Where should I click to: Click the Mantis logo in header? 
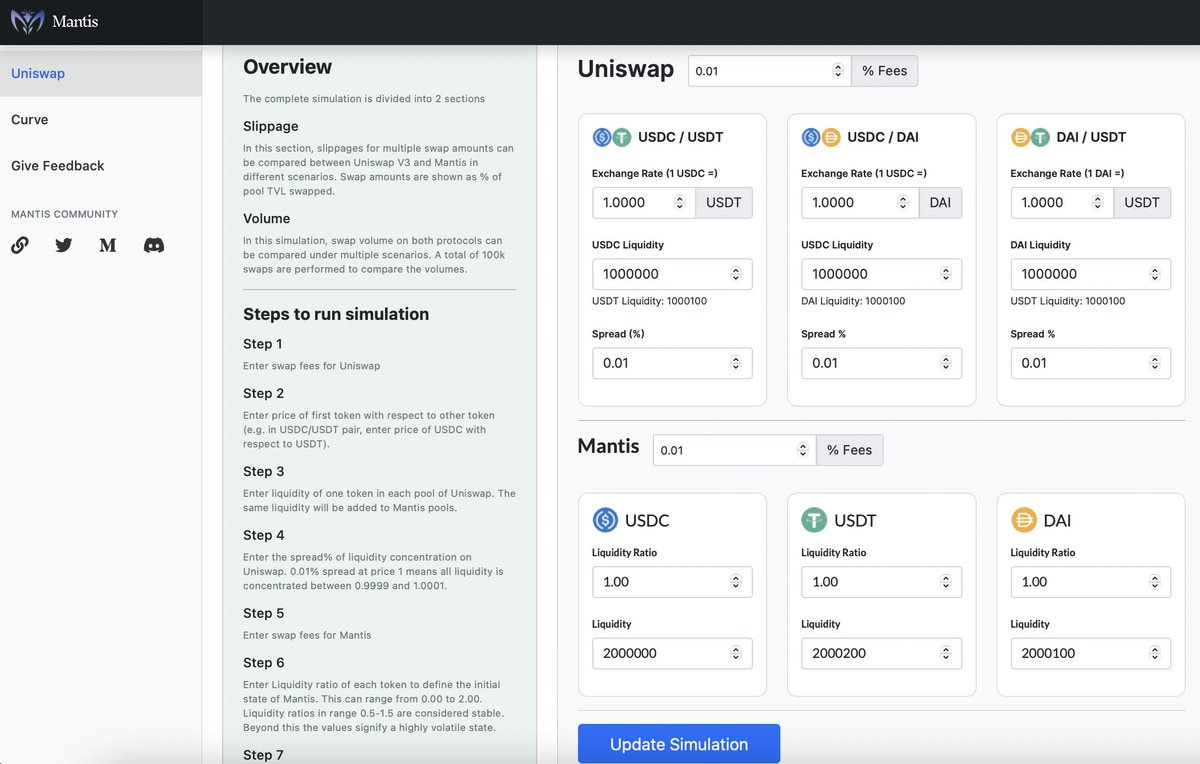coord(27,21)
